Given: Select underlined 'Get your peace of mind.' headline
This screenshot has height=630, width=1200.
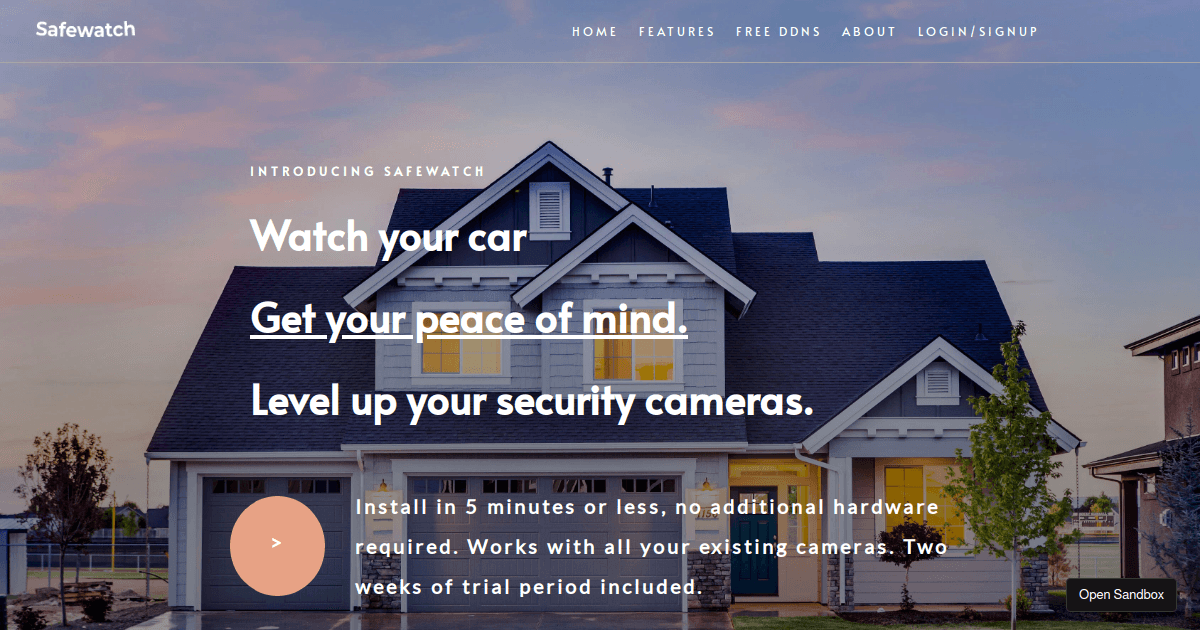Looking at the screenshot, I should [x=469, y=319].
